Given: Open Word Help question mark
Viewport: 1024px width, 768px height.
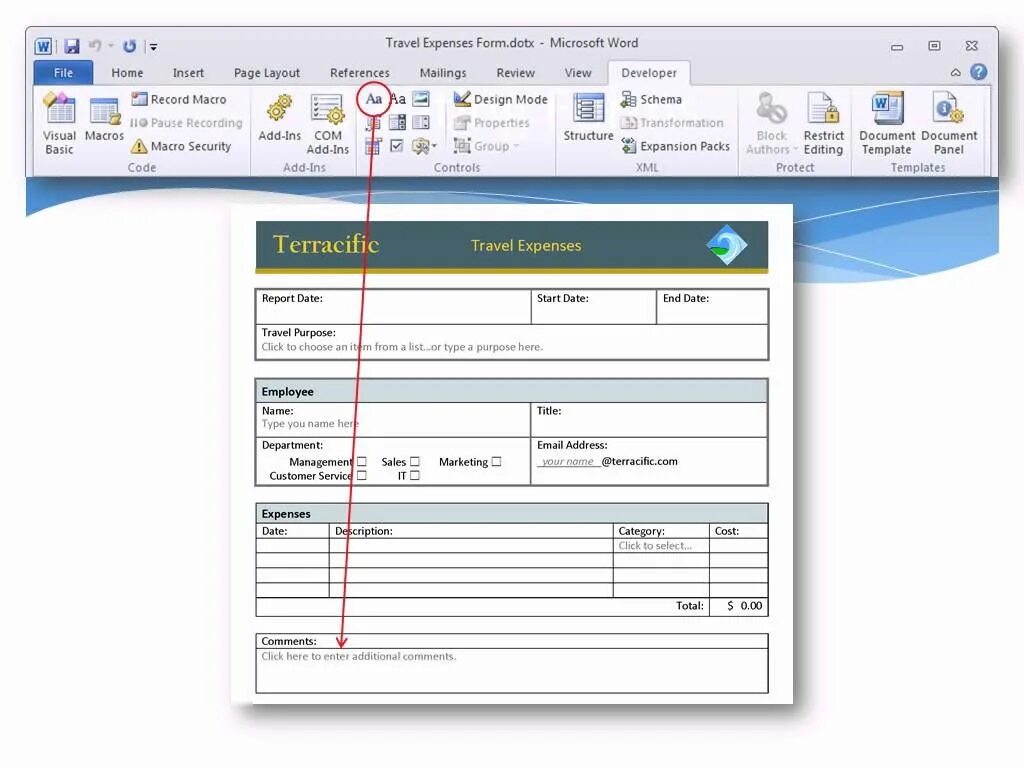Looking at the screenshot, I should click(x=978, y=72).
